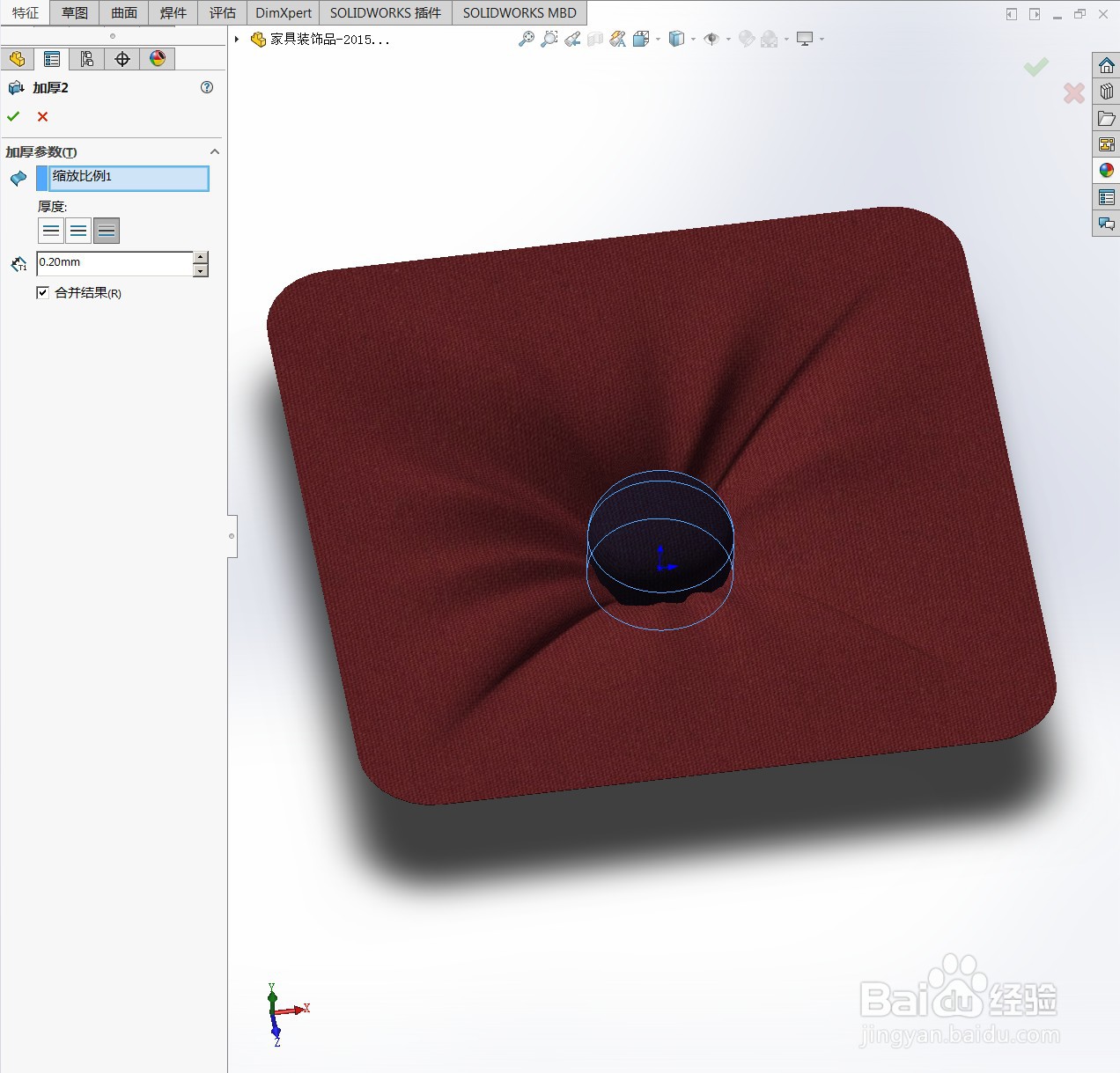Open the ConfigurationManager tab
1120x1073 pixels.
[87, 59]
